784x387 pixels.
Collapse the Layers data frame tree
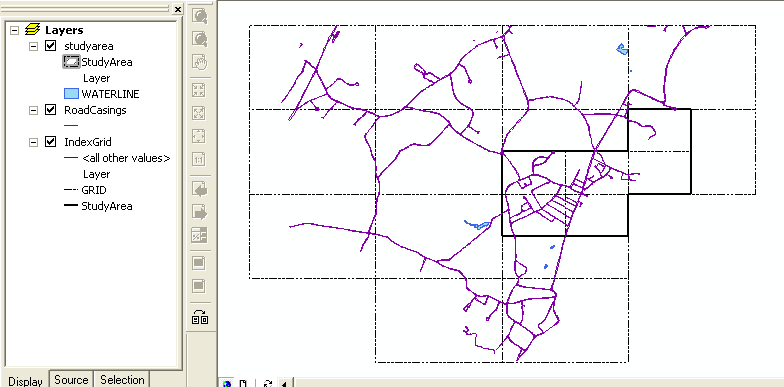coord(14,30)
